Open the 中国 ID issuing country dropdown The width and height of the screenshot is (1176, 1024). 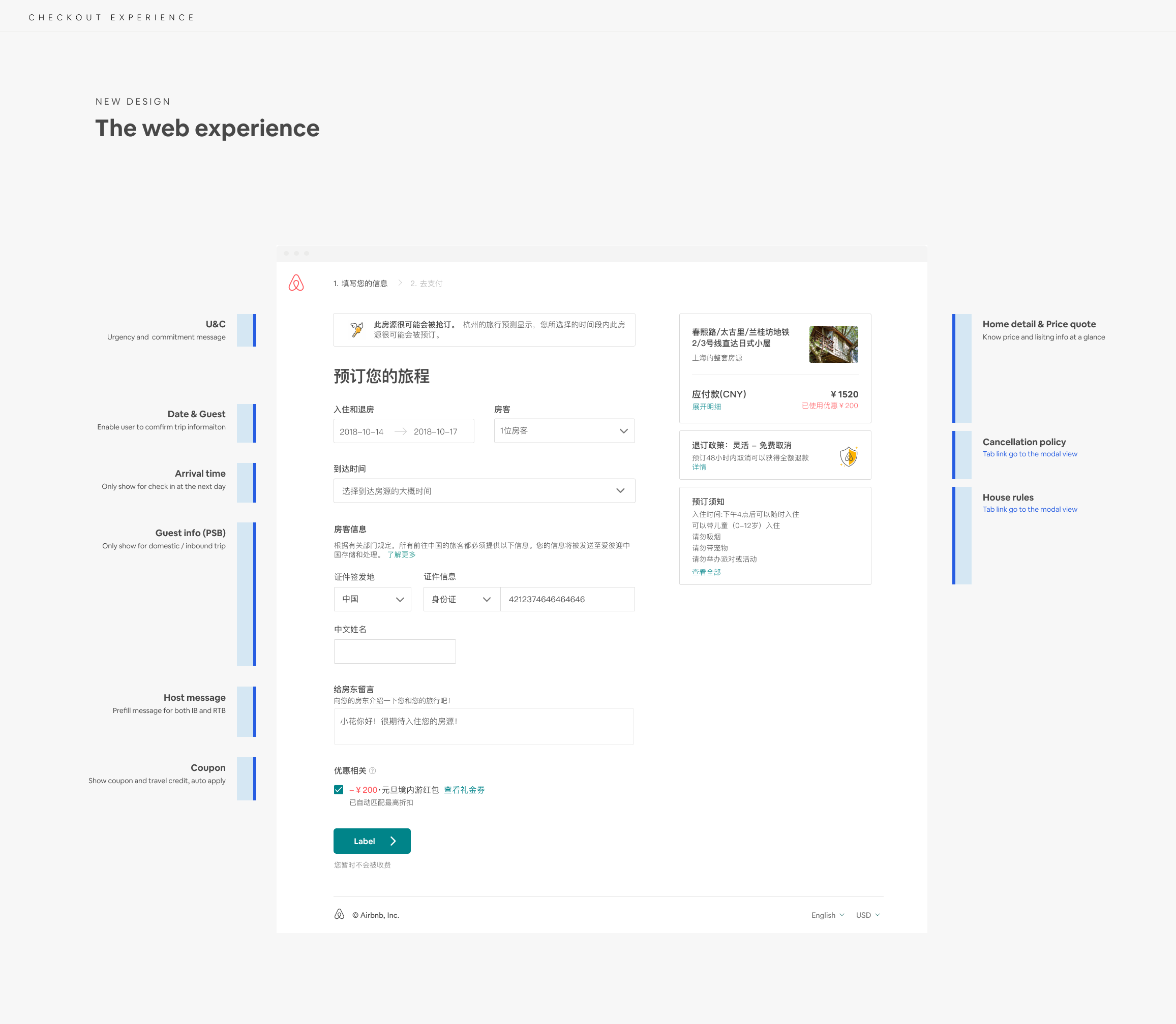click(x=372, y=599)
